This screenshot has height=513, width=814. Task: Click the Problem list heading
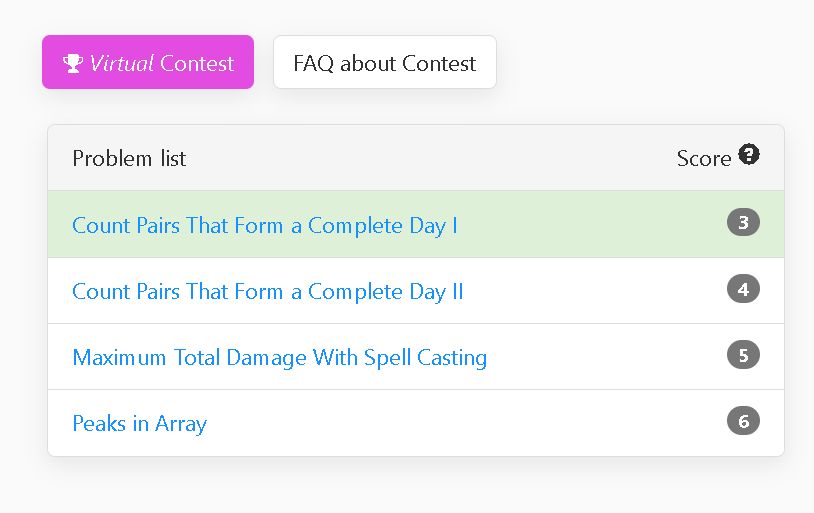[x=129, y=158]
